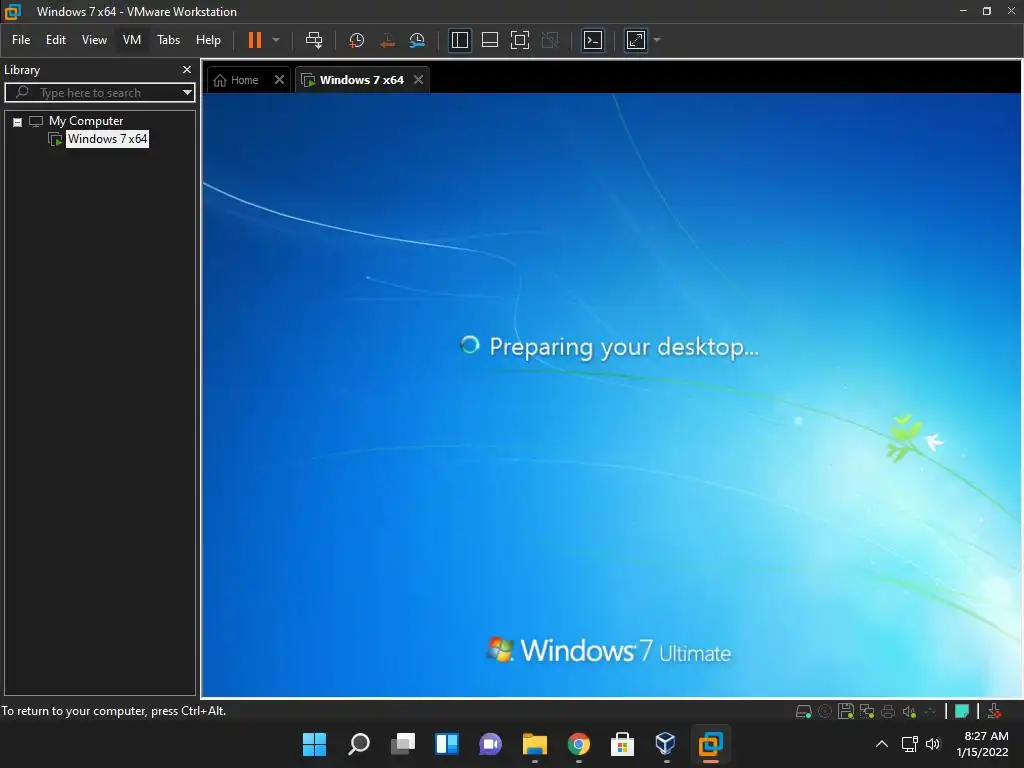
Task: Open the Help menu
Action: pos(208,40)
